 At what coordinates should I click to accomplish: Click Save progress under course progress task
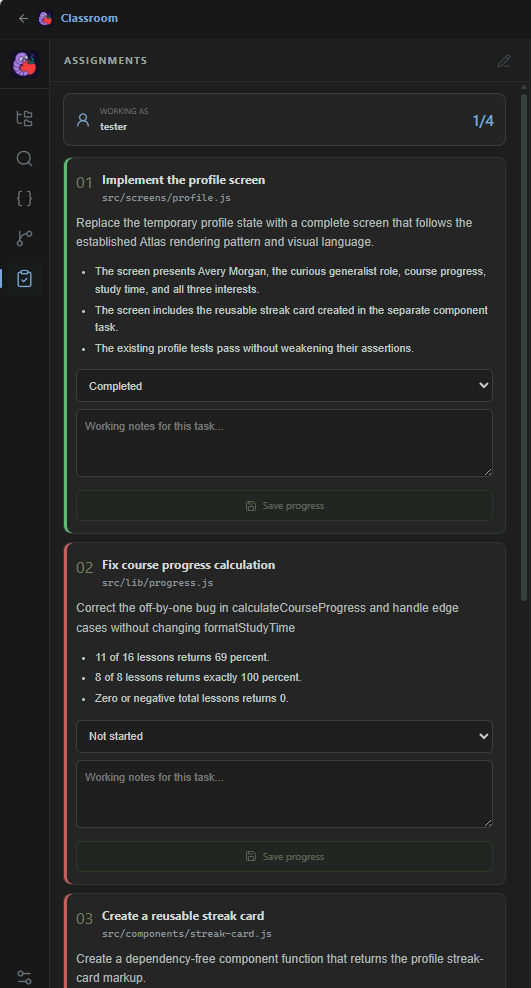click(284, 856)
